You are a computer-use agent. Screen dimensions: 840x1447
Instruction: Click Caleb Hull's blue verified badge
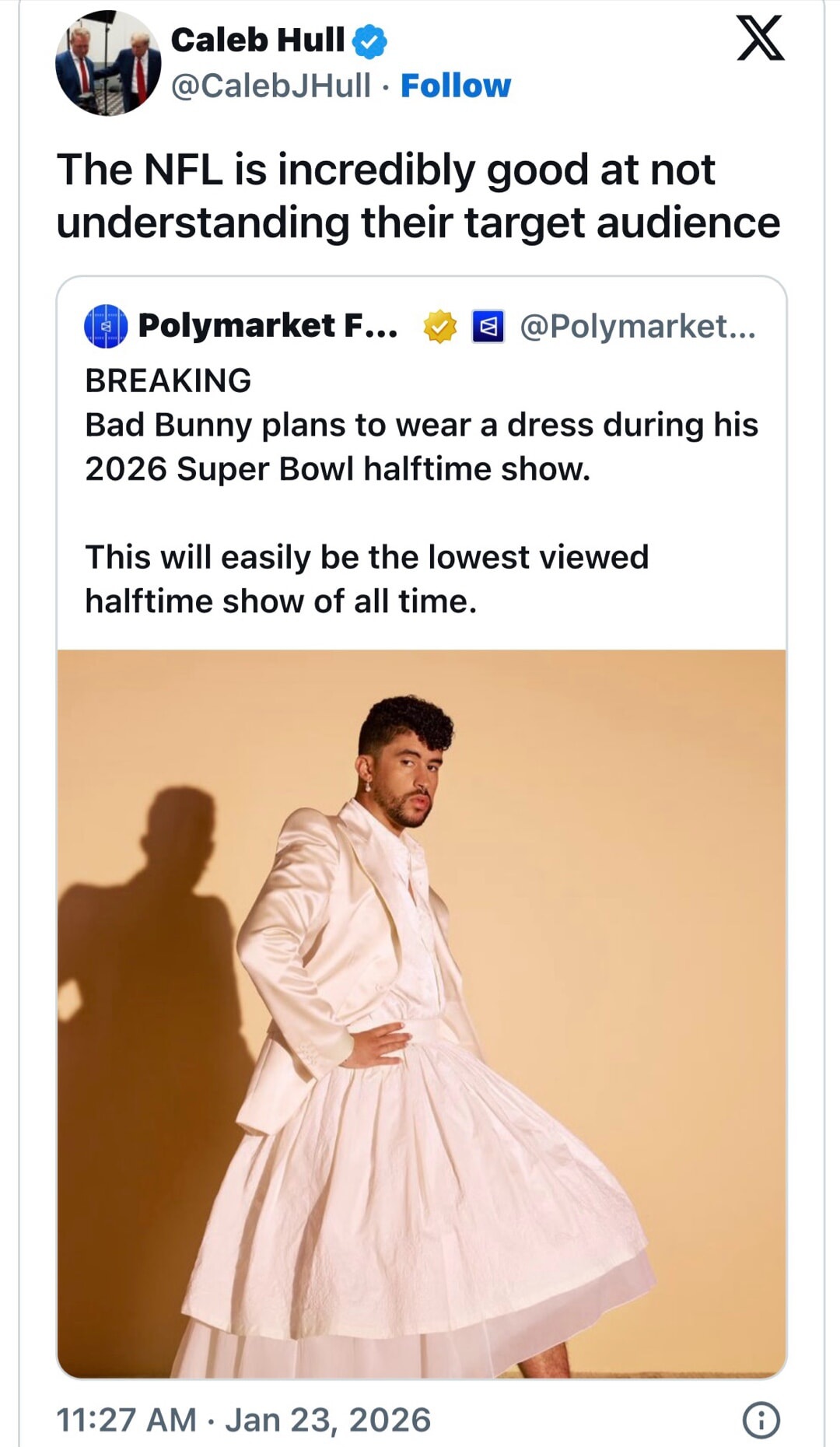click(x=370, y=41)
